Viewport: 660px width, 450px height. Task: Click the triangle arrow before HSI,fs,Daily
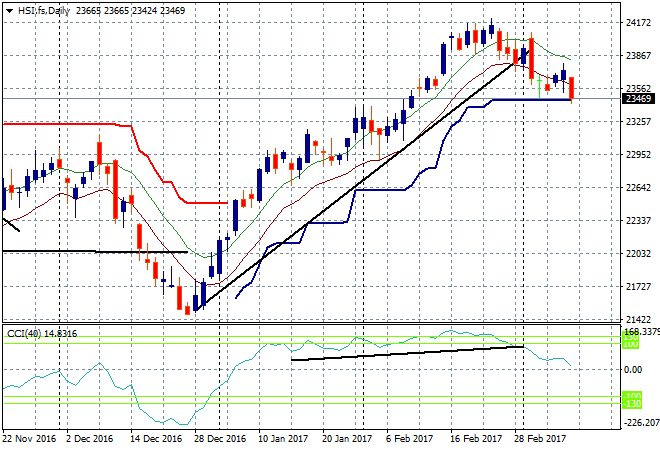point(9,11)
